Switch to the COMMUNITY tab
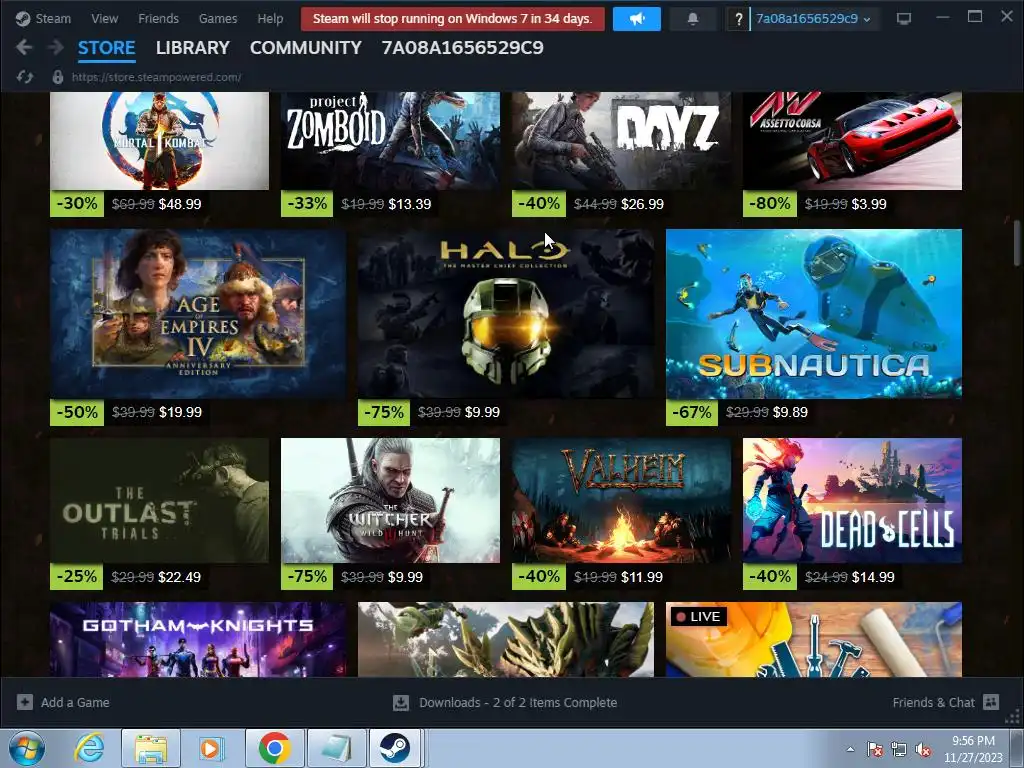The image size is (1024, 768). click(x=306, y=48)
